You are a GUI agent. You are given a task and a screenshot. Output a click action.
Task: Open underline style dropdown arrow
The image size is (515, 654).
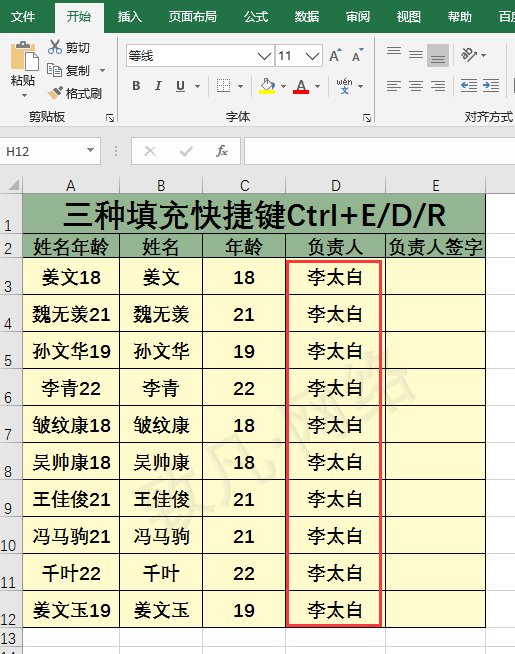(198, 86)
